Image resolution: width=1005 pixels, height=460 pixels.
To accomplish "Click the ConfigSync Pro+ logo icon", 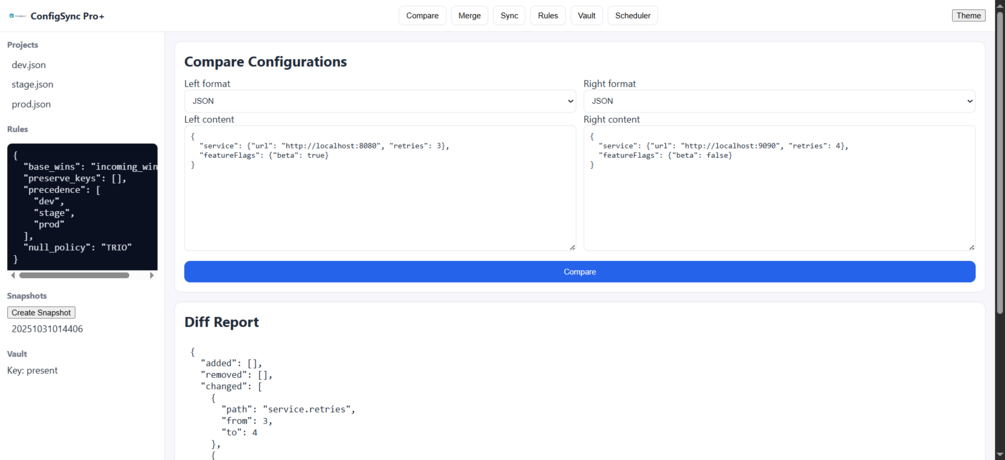I will [17, 16].
